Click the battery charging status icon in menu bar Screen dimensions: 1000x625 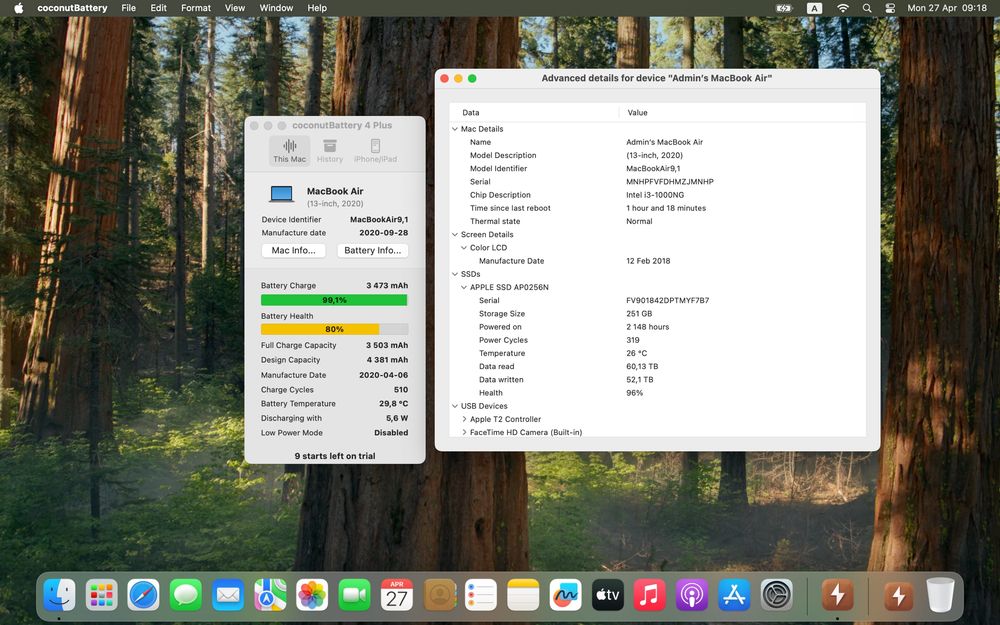[784, 8]
